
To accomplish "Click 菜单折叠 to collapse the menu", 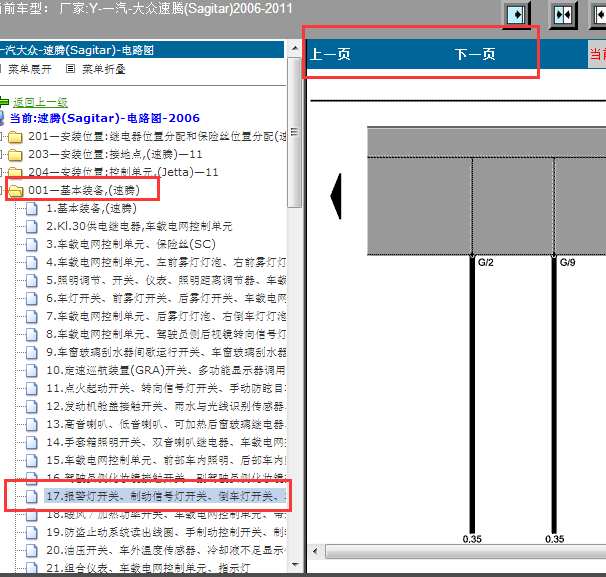I will coord(104,69).
